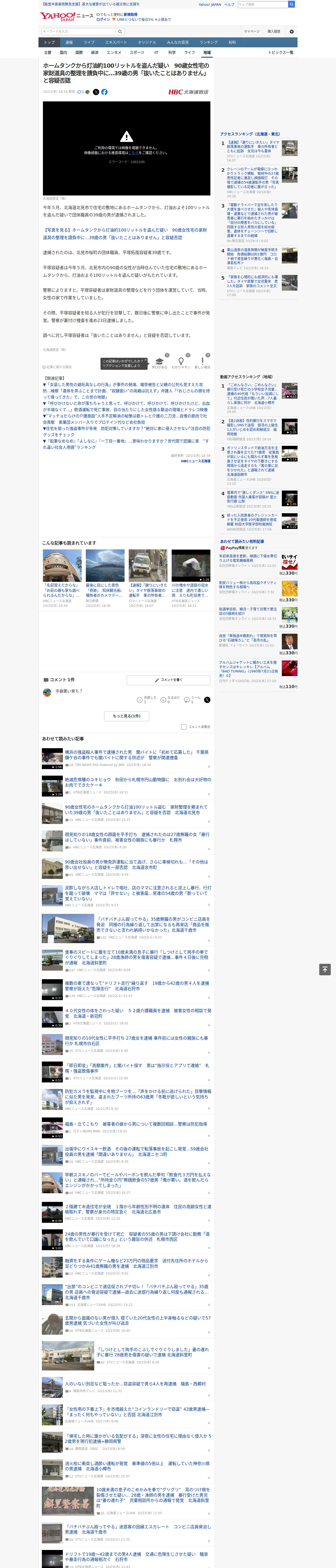Click the 共感した smiley reaction on comment
Image resolution: width=336 pixels, height=1568 pixels.
(x=140, y=700)
